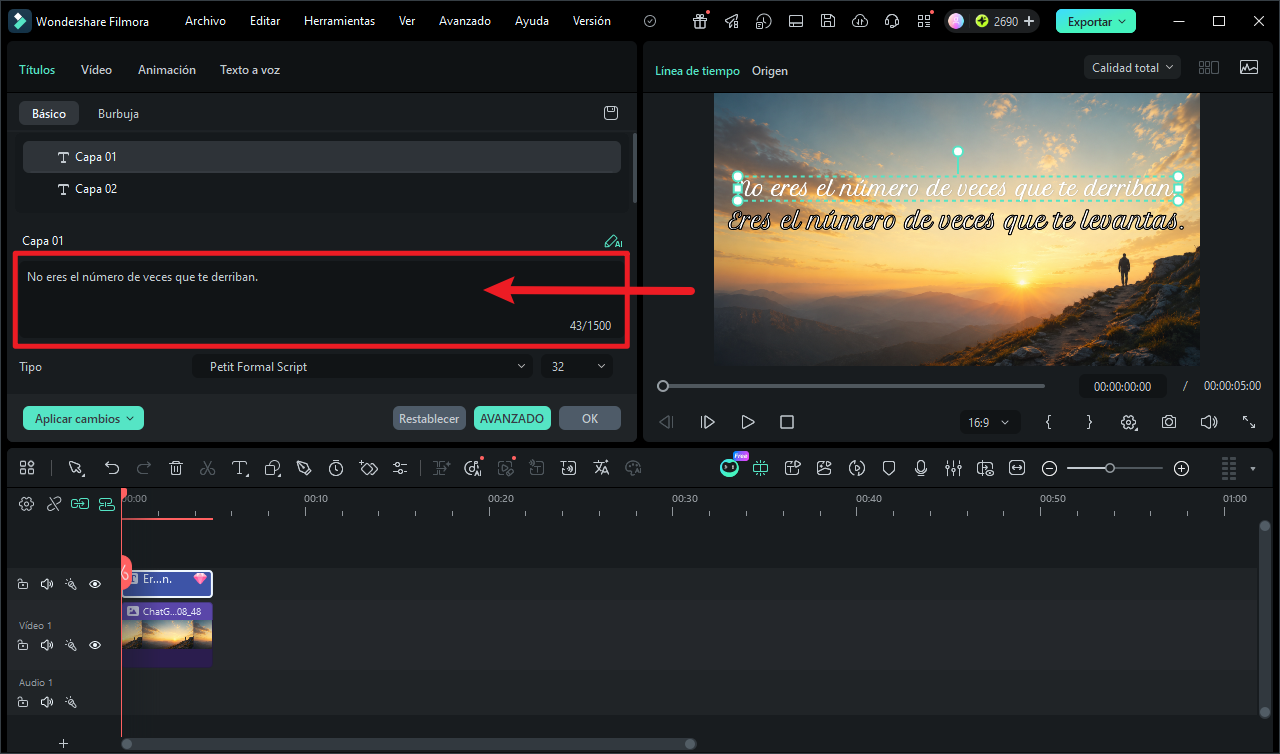Save title preset using icon beside Burbuja tab
Screen dimensions: 1280x754
pos(611,113)
